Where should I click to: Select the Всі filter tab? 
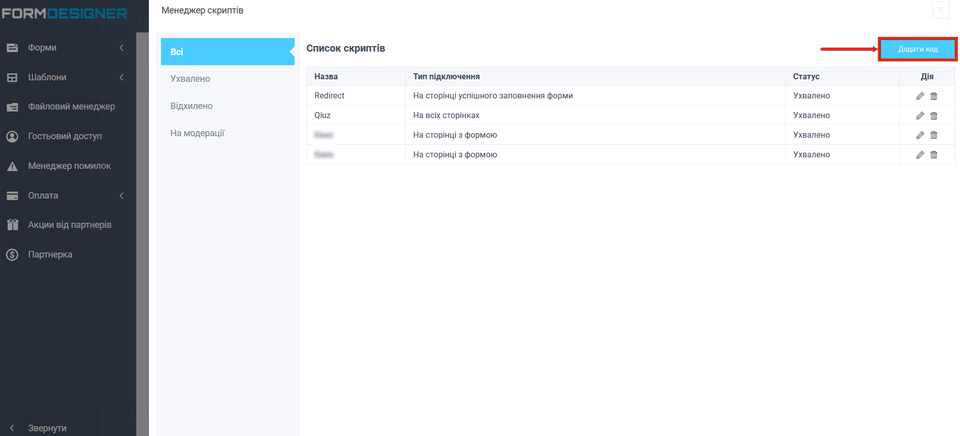(226, 52)
